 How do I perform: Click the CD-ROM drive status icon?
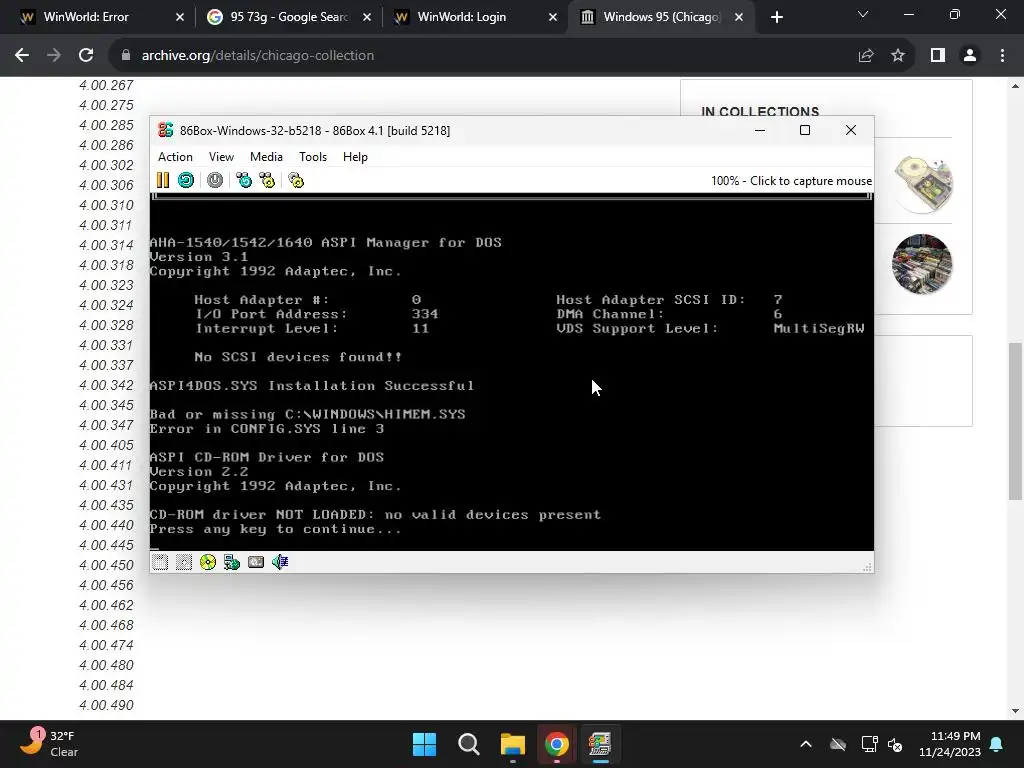208,562
